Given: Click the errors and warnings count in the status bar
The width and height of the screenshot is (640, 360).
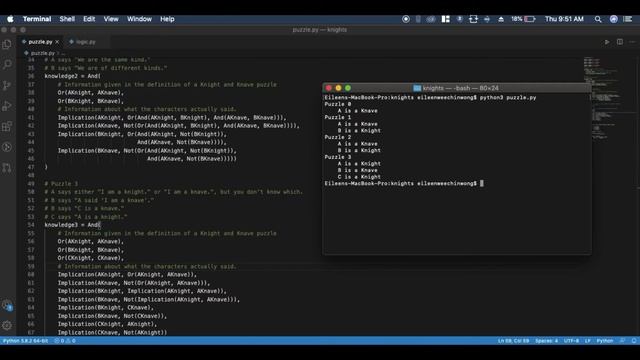Looking at the screenshot, I should [x=65, y=341].
